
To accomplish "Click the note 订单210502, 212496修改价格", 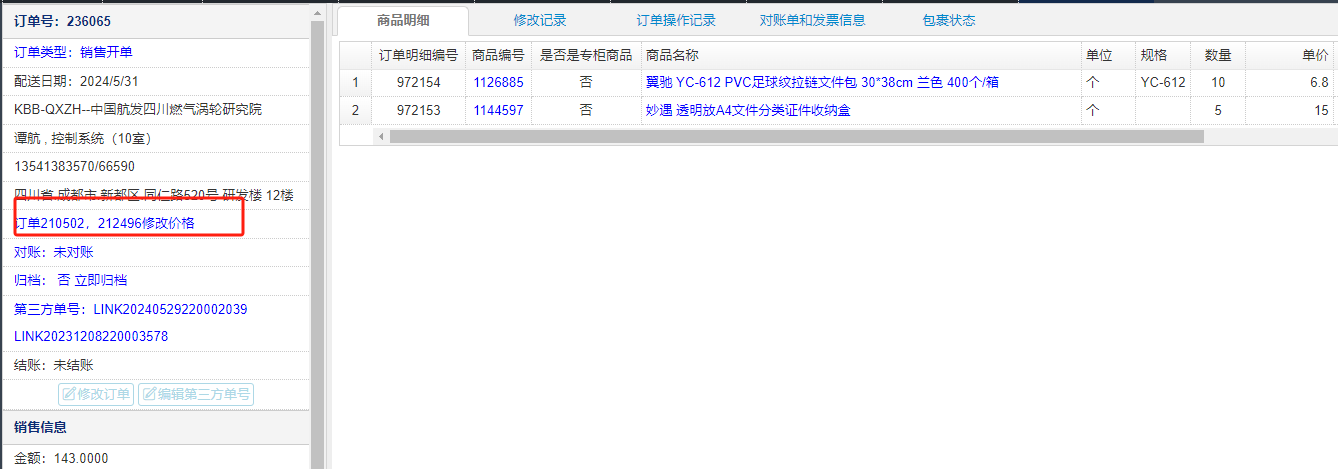I will tap(104, 223).
